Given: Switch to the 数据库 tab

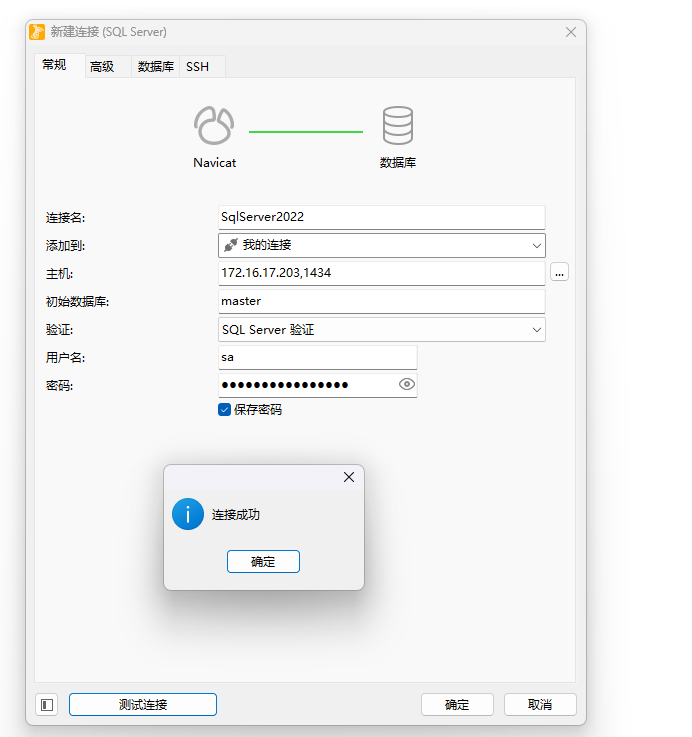Looking at the screenshot, I should pos(156,67).
